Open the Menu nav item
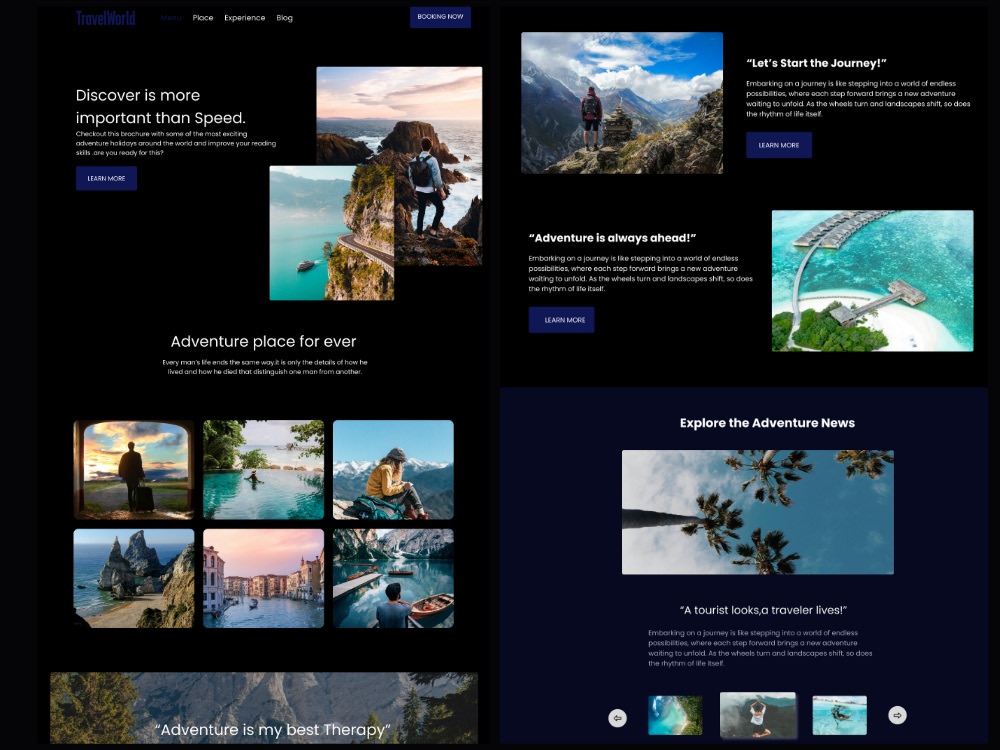This screenshot has height=750, width=1000. (x=171, y=18)
